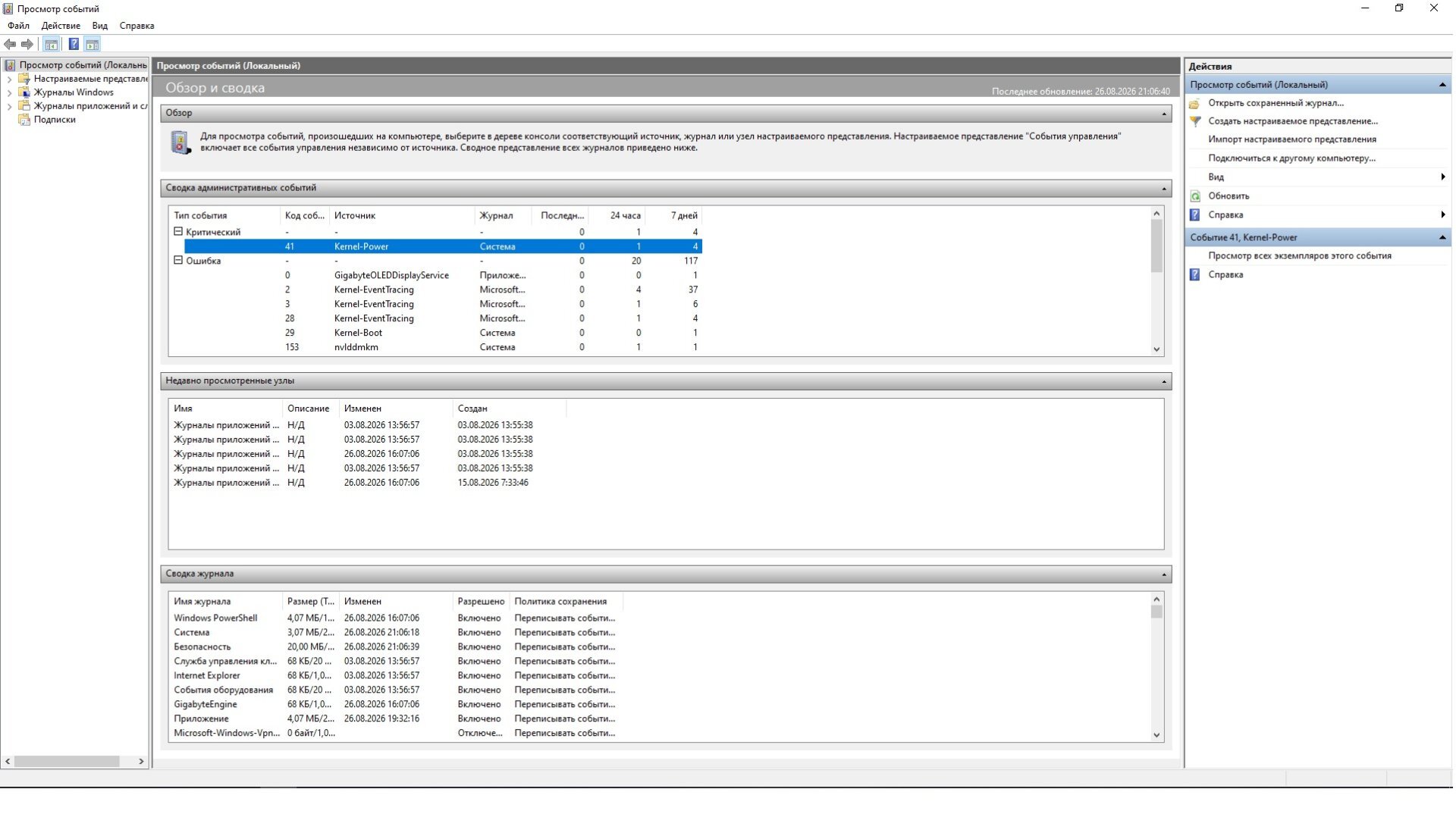Select the Безопасность log row
The width and height of the screenshot is (1456, 817).
396,647
